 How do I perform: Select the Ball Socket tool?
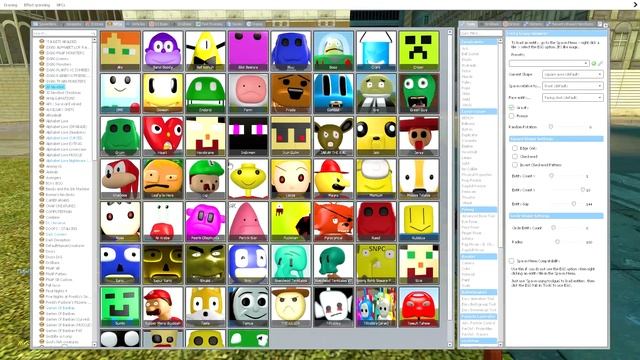point(470,54)
